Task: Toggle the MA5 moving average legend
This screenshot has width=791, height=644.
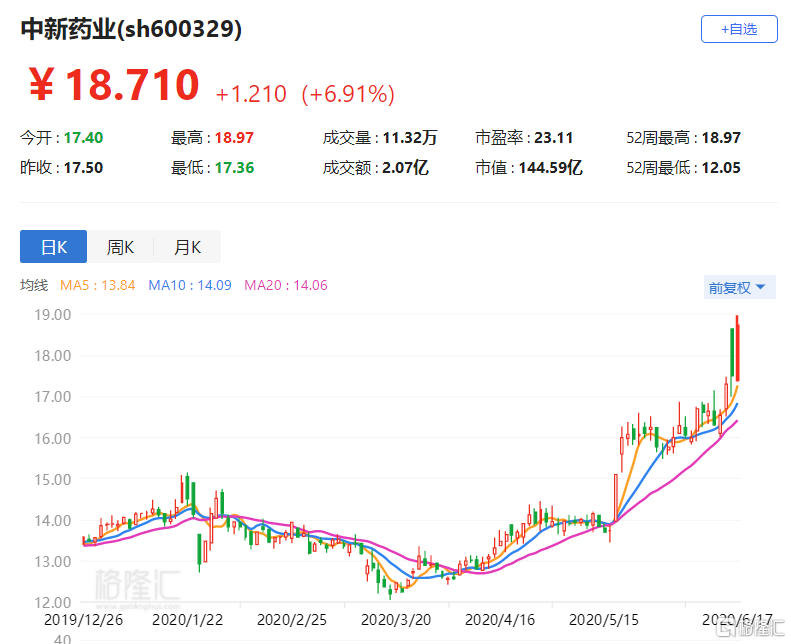Action: (98, 285)
